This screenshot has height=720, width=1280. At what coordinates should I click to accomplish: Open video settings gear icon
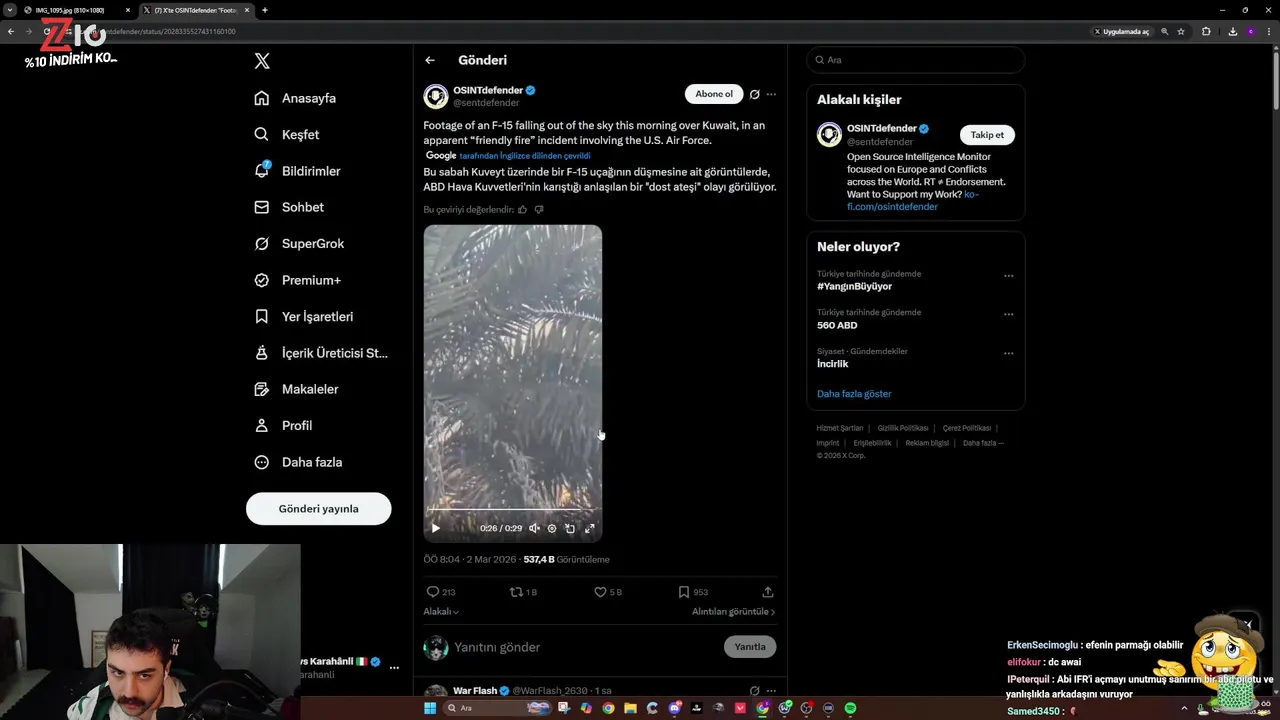coord(552,528)
